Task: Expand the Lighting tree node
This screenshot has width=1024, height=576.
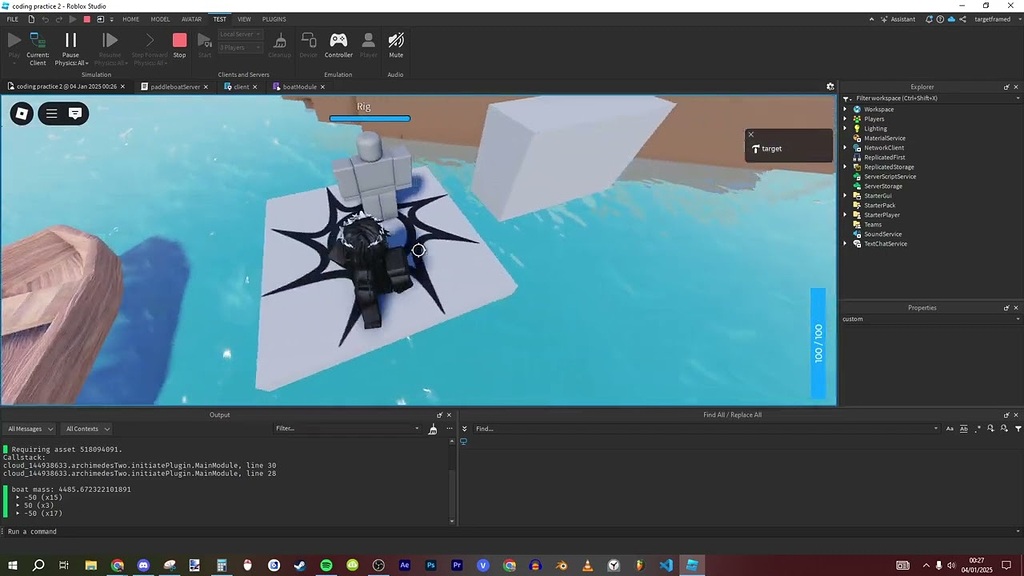Action: 845,129
